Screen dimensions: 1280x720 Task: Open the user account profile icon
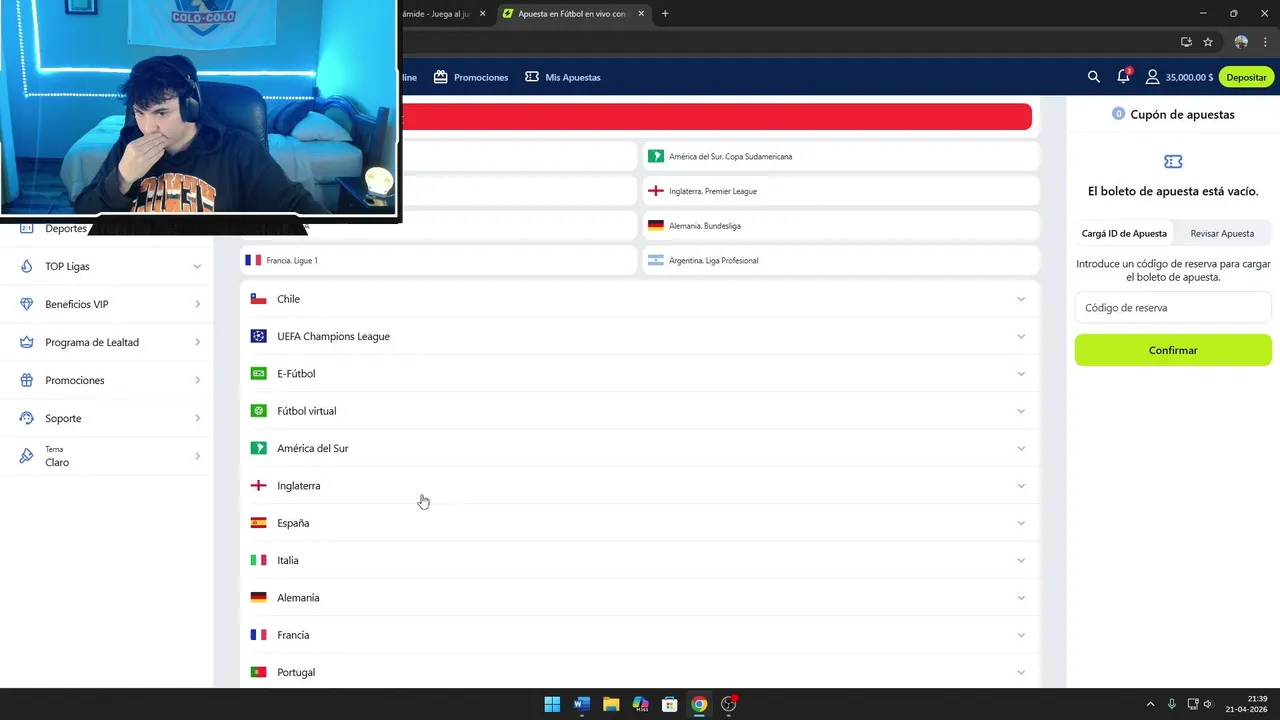(x=1153, y=77)
